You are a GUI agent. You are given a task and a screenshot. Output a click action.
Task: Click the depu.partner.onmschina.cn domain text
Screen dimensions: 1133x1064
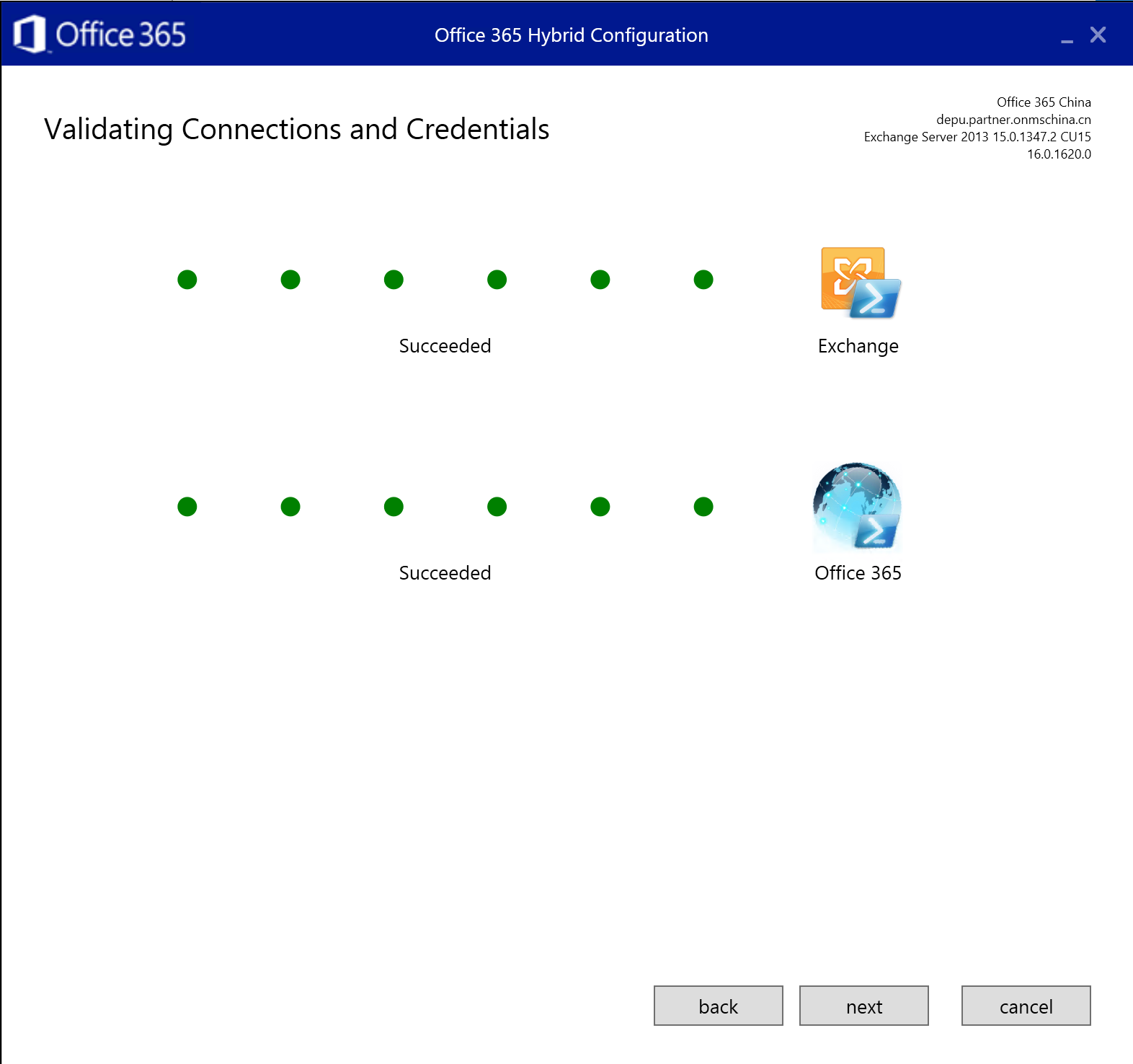[1013, 120]
